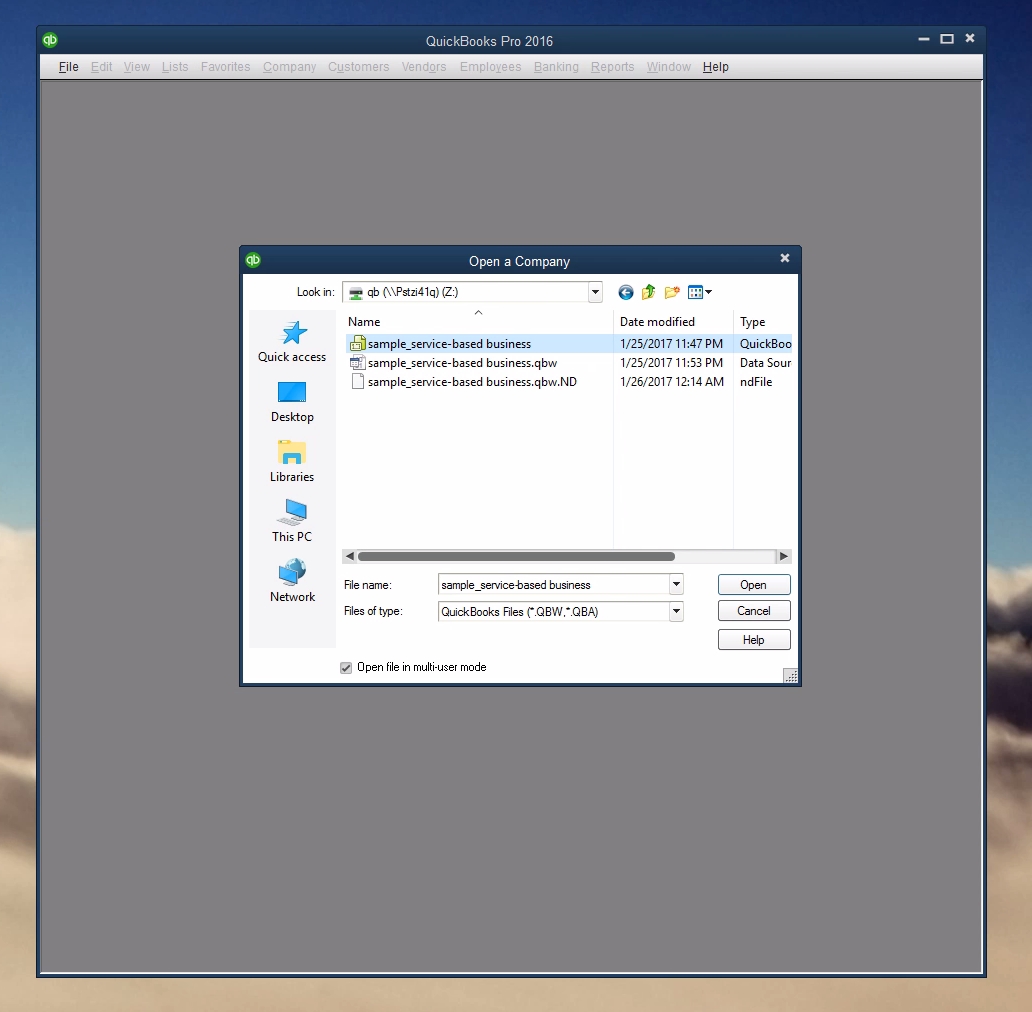
Task: Open the Reports menu
Action: (x=612, y=67)
